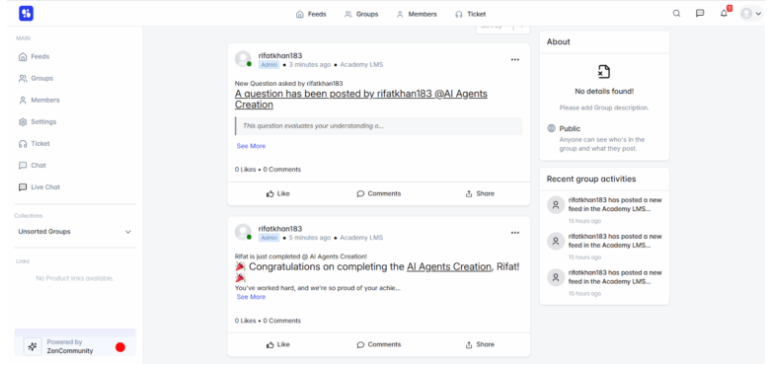This screenshot has width=774, height=374.
Task: Click the Members person icon in sidebar
Action: [x=23, y=100]
